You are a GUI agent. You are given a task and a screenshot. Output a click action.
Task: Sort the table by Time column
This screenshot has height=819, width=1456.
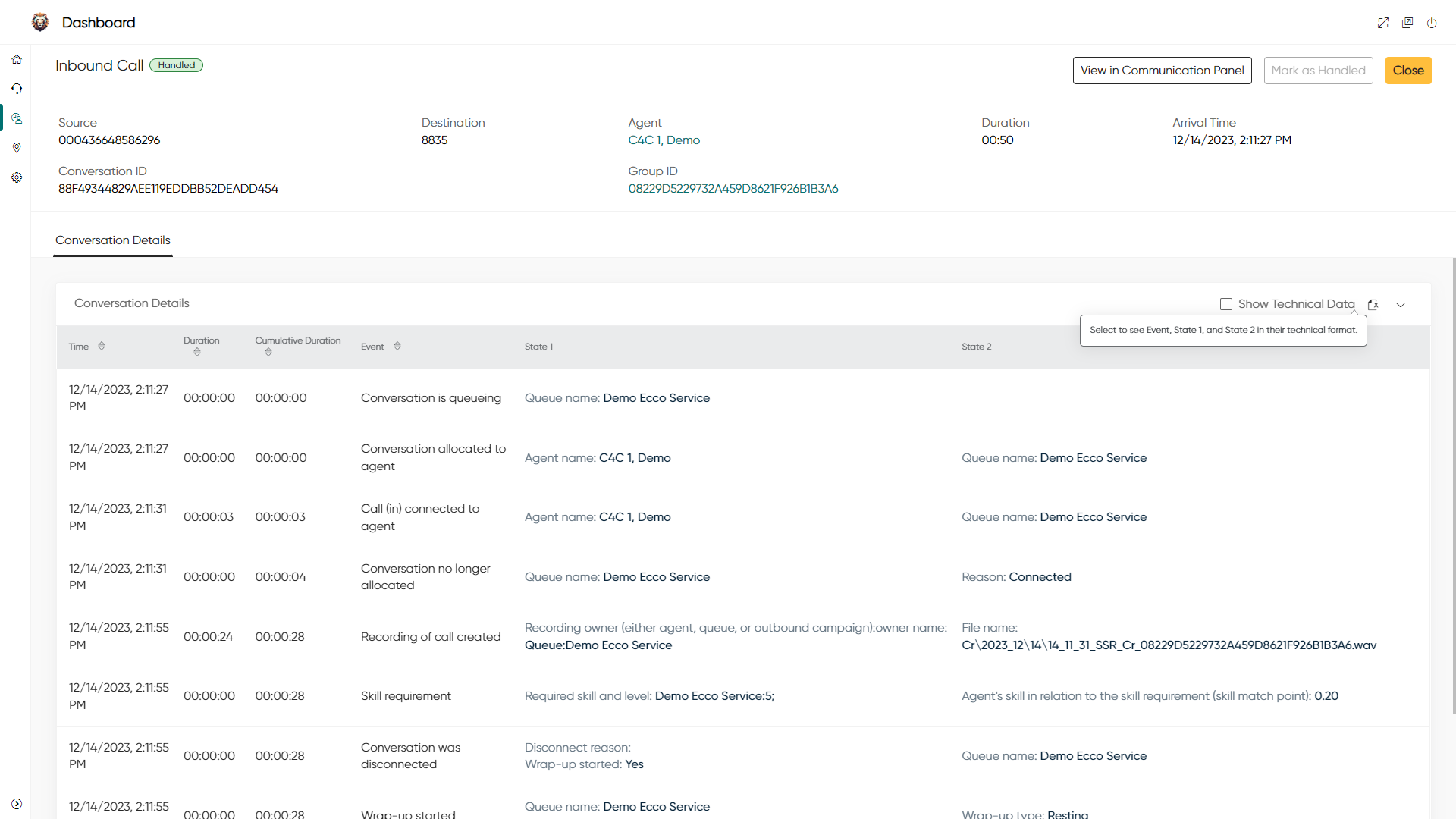102,346
